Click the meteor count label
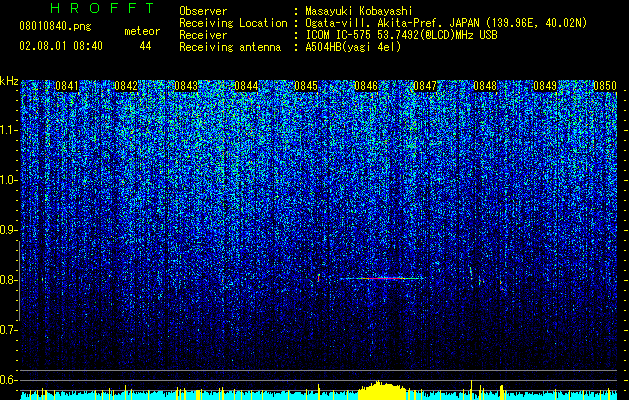This screenshot has width=629, height=400. click(142, 31)
